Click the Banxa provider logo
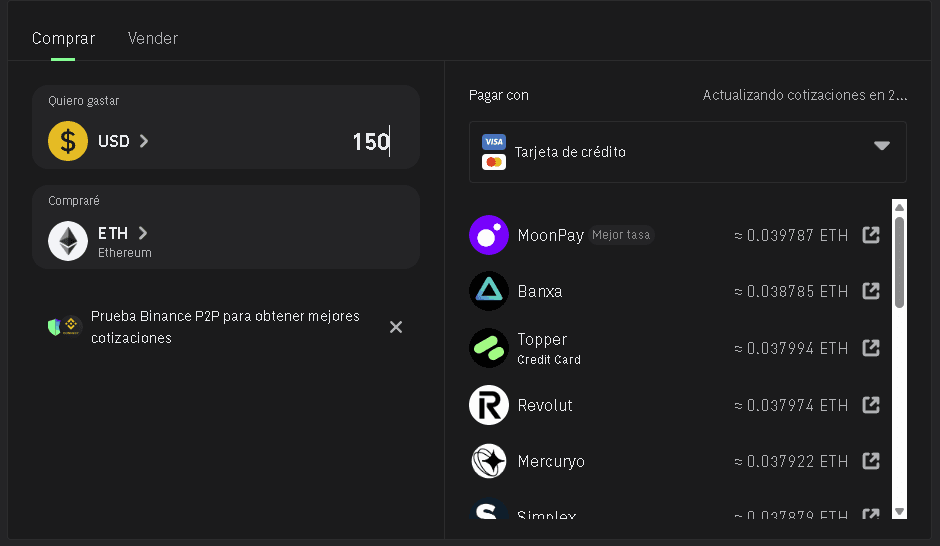The height and width of the screenshot is (546, 940). pyautogui.click(x=489, y=291)
